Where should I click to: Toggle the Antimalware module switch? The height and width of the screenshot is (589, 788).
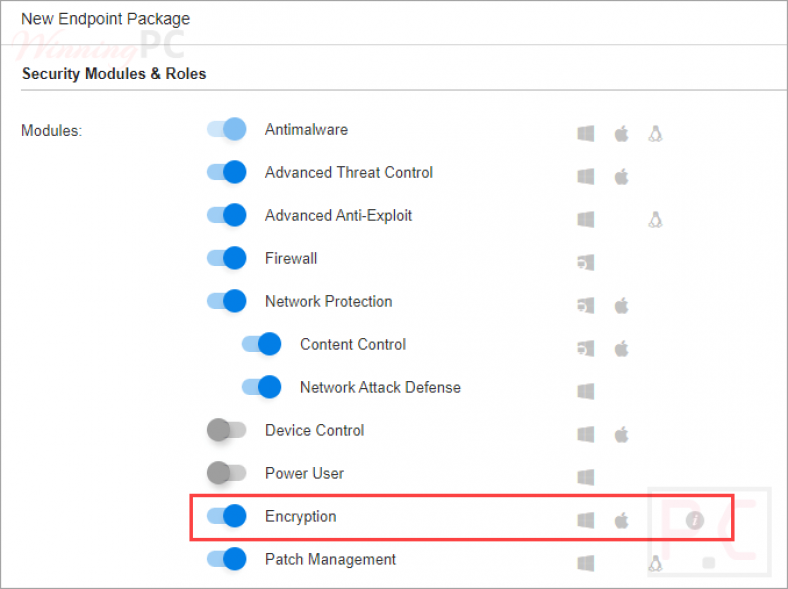pyautogui.click(x=227, y=130)
